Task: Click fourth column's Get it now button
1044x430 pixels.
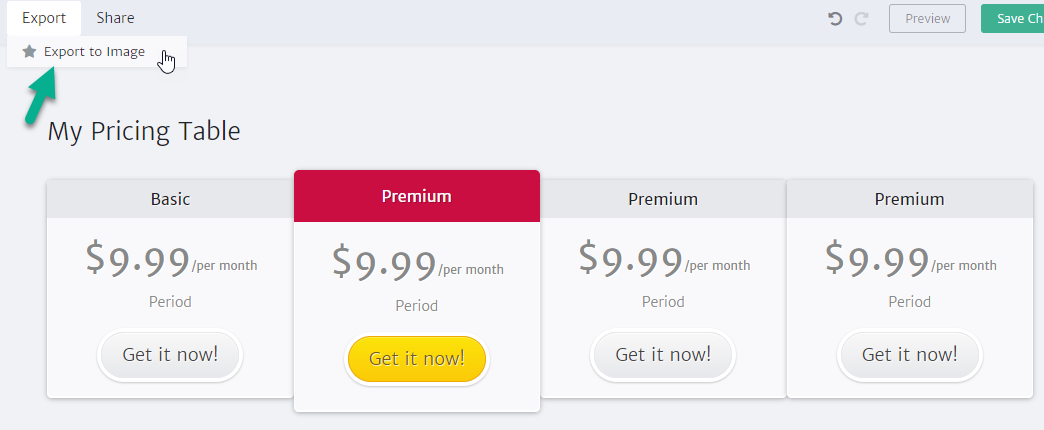Action: 910,354
